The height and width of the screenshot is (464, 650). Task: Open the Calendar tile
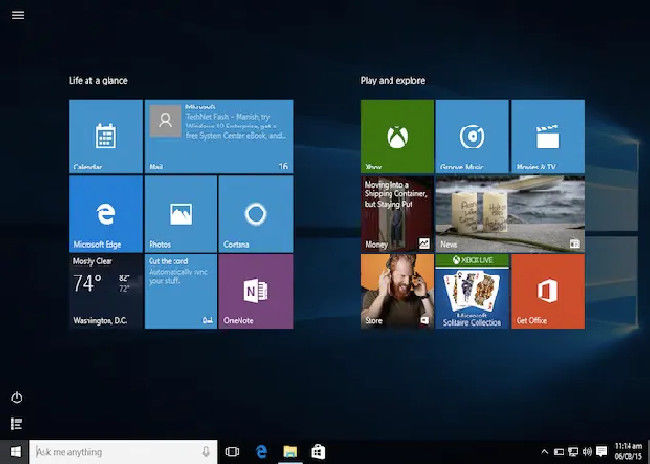point(105,136)
